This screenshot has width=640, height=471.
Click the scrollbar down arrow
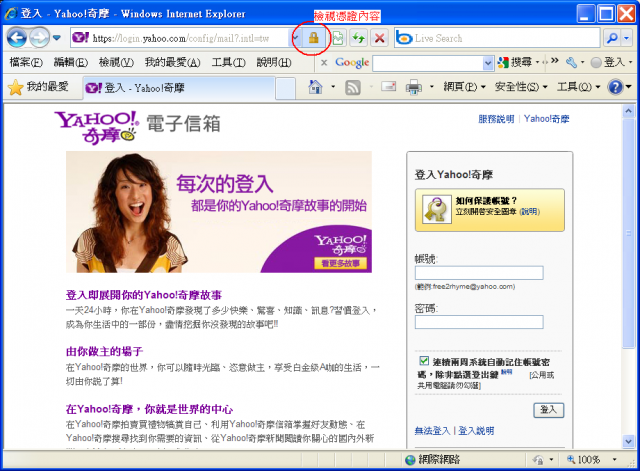point(629,441)
